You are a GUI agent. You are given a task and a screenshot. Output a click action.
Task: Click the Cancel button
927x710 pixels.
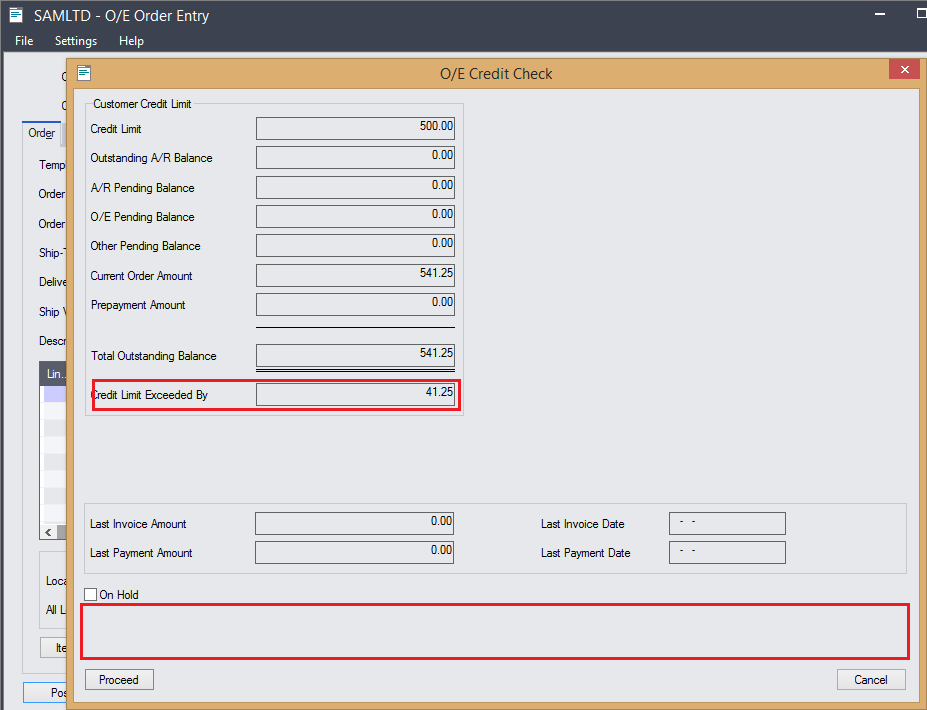click(871, 680)
